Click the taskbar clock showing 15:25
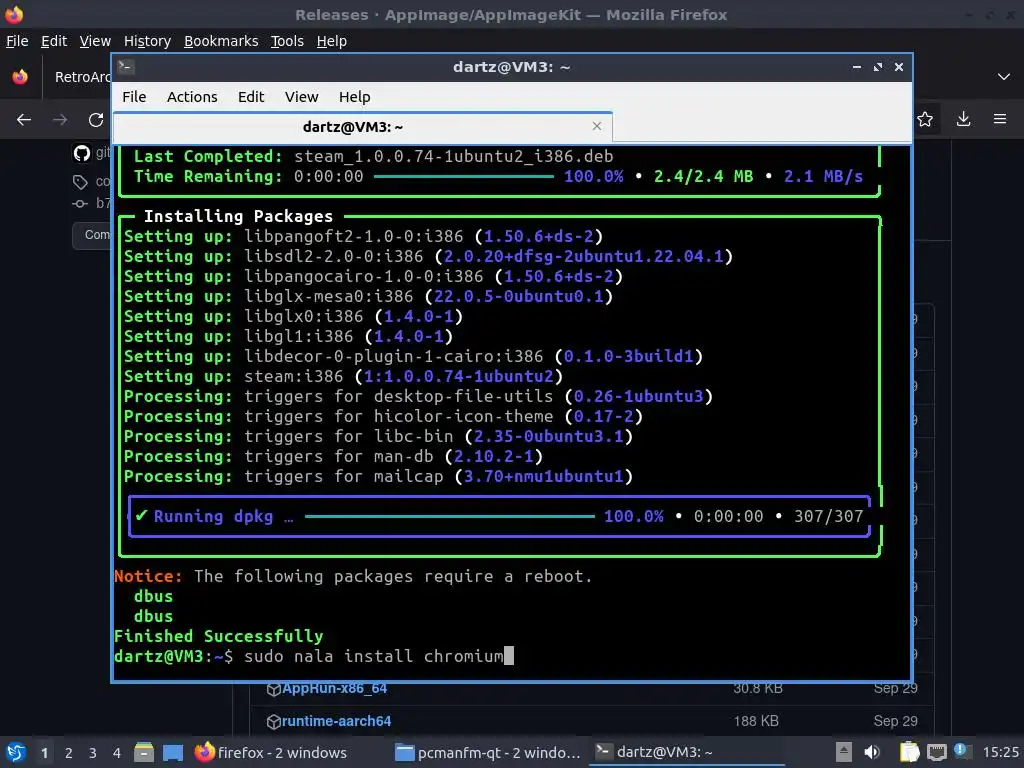Image resolution: width=1024 pixels, height=768 pixels. tap(1000, 752)
